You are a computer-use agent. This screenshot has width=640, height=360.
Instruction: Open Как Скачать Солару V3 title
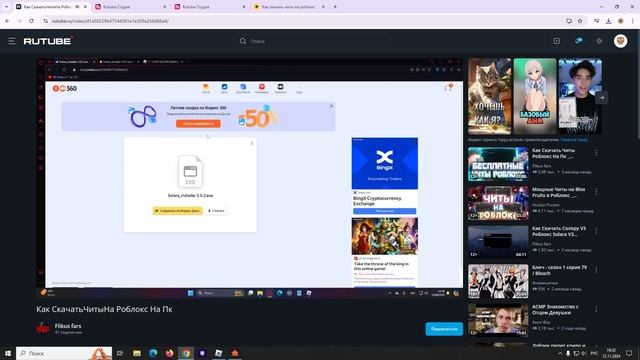click(559, 231)
